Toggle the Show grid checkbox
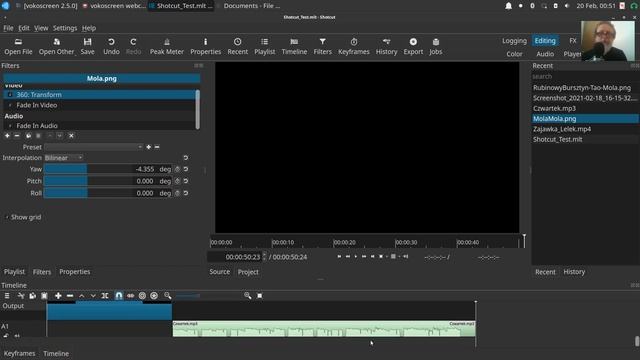640x360 pixels. click(7, 217)
